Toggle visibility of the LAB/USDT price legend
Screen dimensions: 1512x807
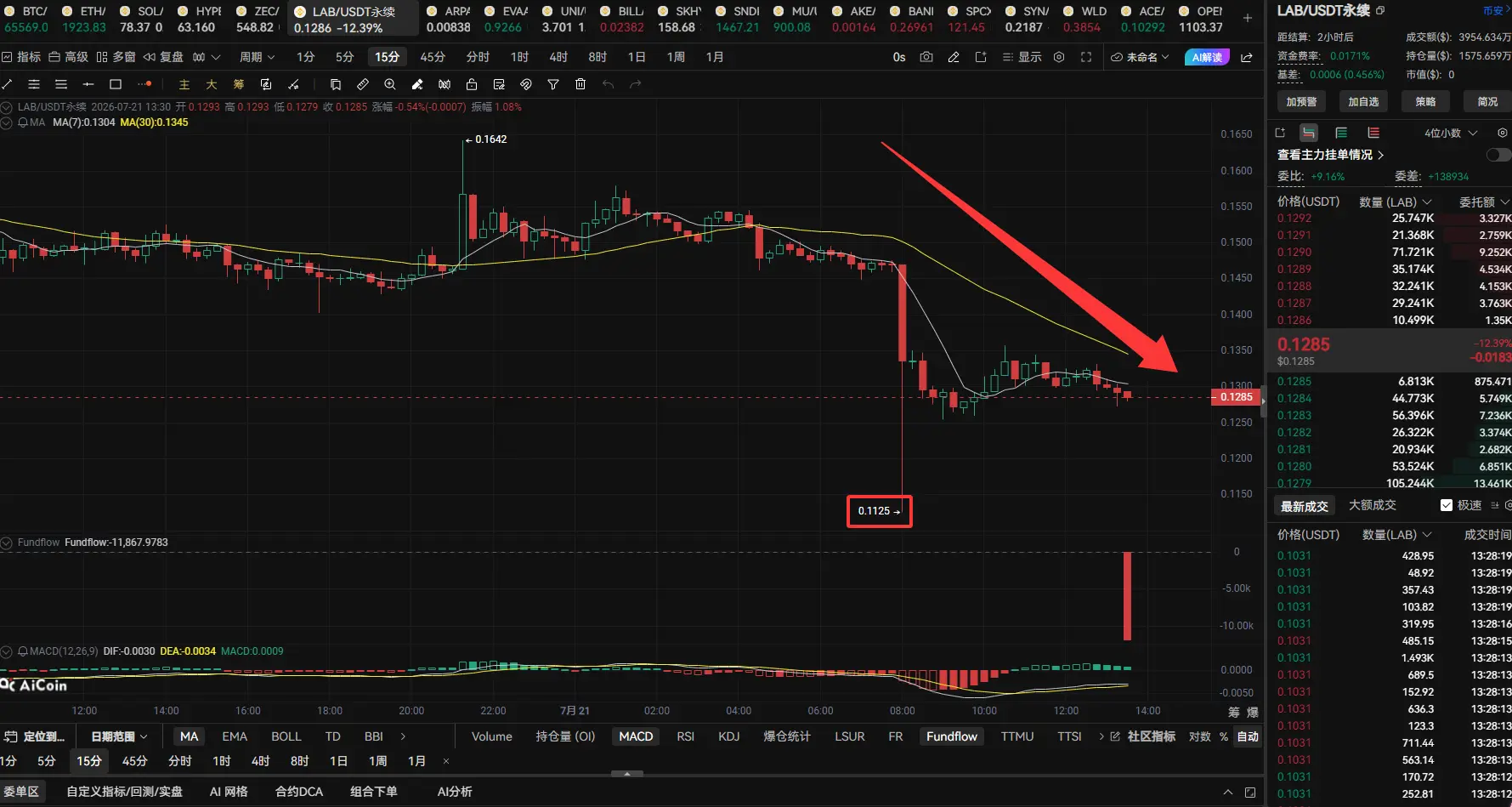(7, 107)
